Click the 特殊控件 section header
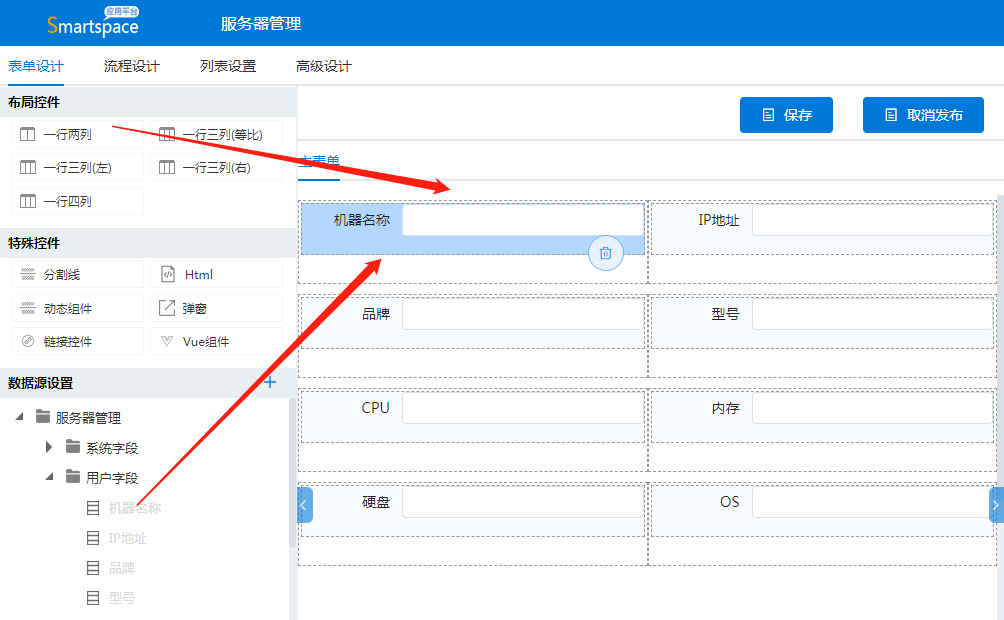The image size is (1004, 620). click(x=34, y=243)
